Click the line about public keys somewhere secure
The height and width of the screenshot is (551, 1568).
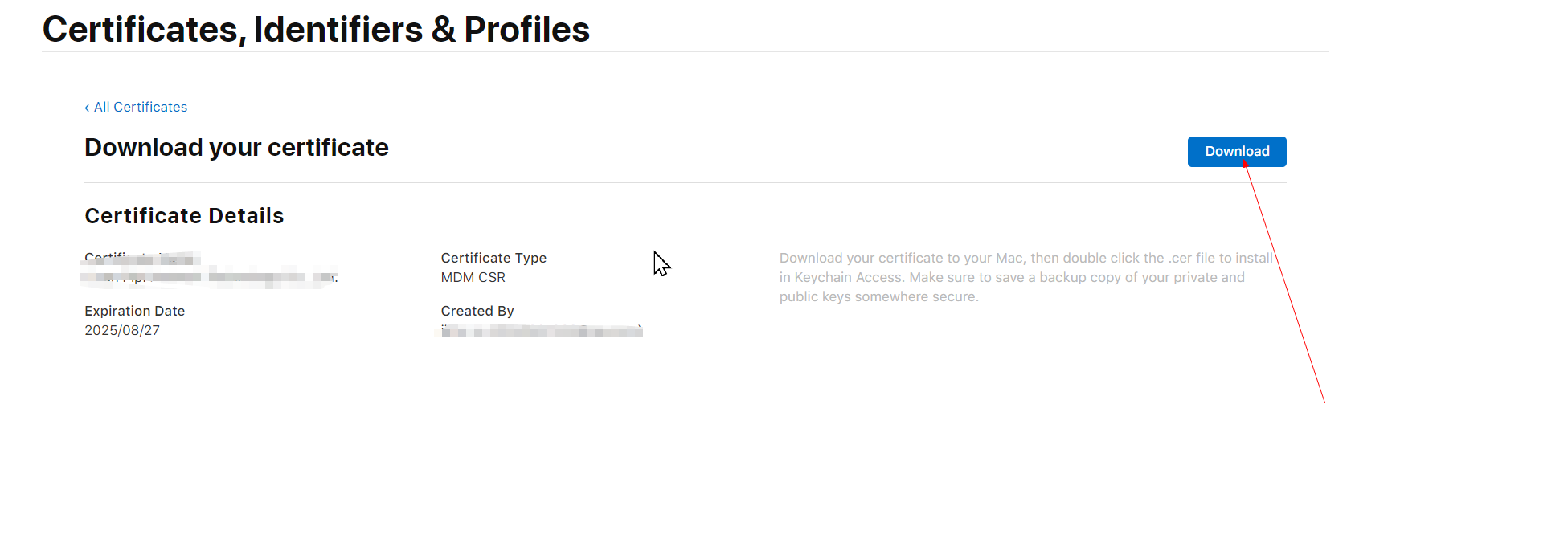tap(878, 296)
